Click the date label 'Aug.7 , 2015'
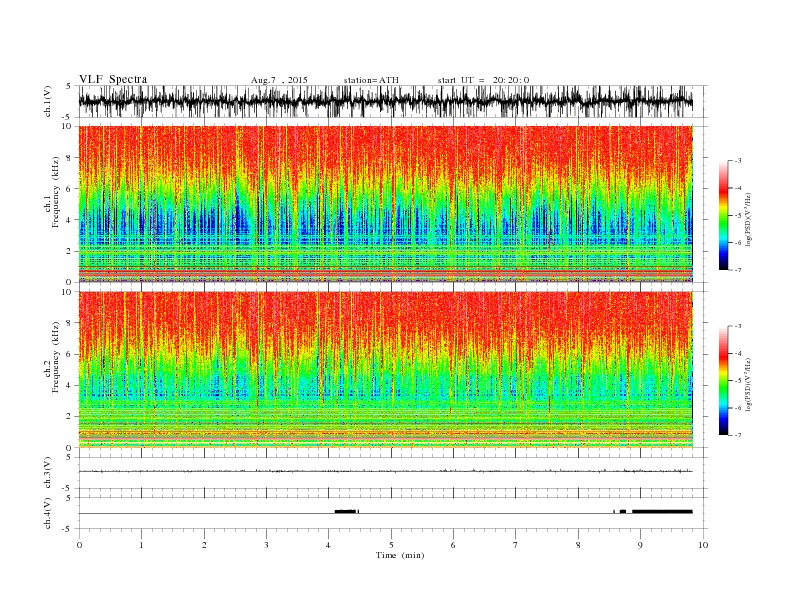 [x=279, y=80]
